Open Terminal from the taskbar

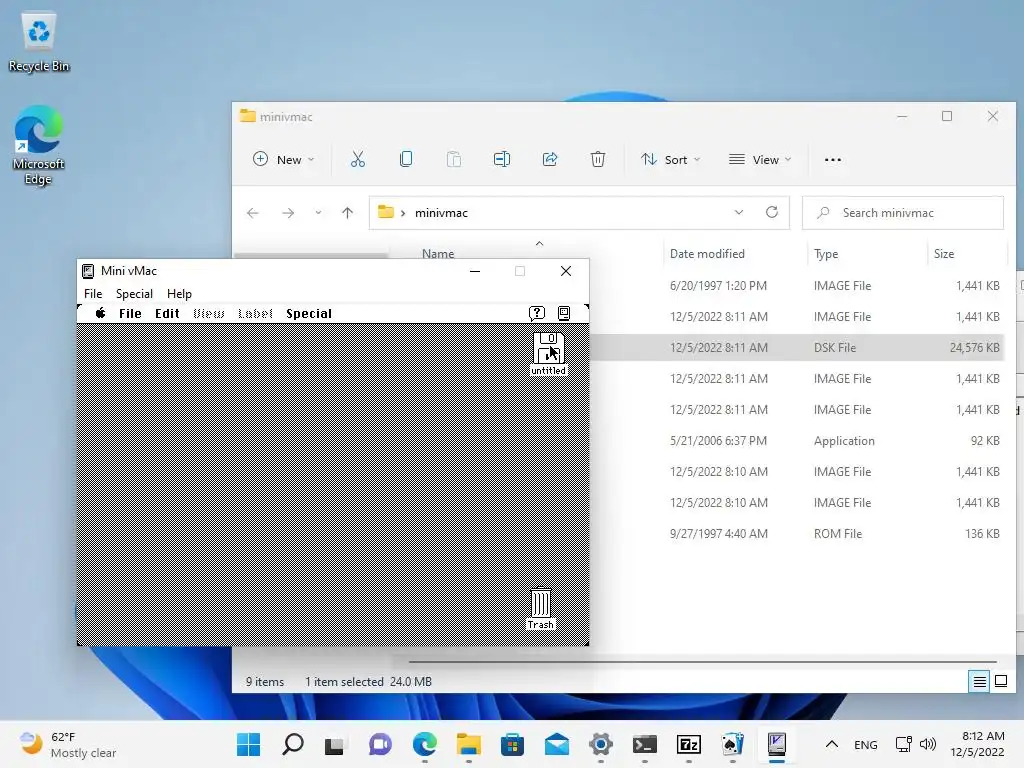tap(645, 744)
